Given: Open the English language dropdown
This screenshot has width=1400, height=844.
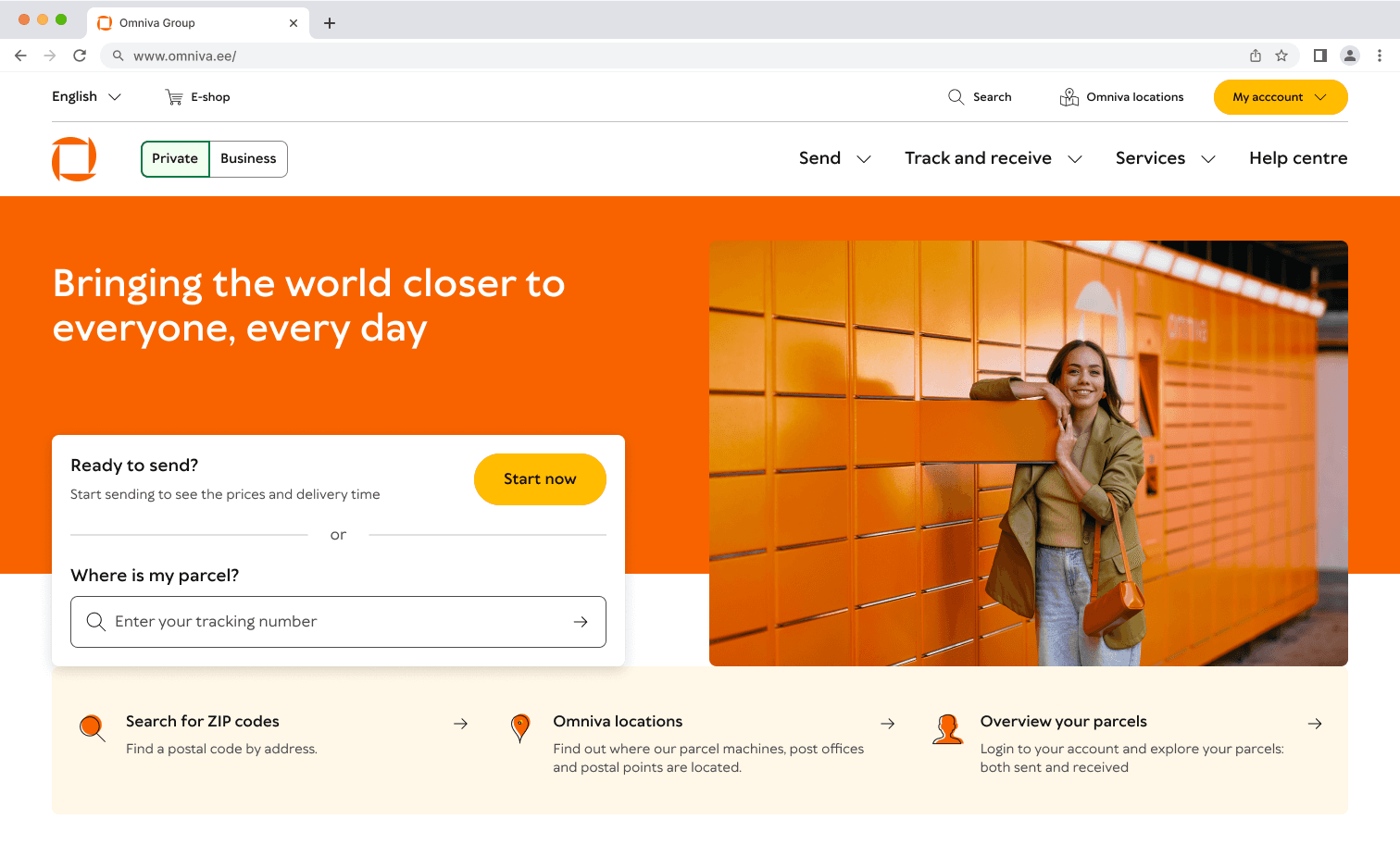Looking at the screenshot, I should pos(86,96).
